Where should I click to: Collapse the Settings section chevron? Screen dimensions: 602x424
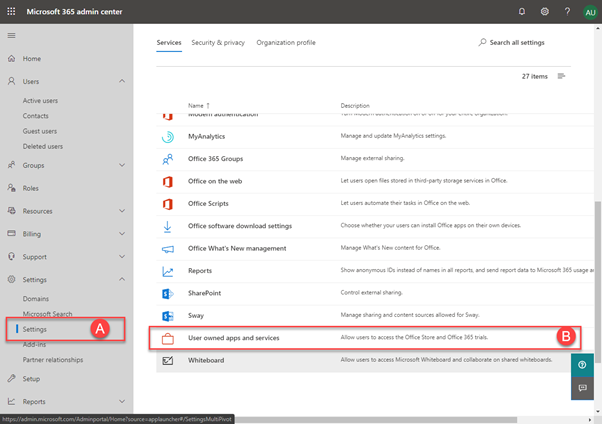[x=122, y=279]
